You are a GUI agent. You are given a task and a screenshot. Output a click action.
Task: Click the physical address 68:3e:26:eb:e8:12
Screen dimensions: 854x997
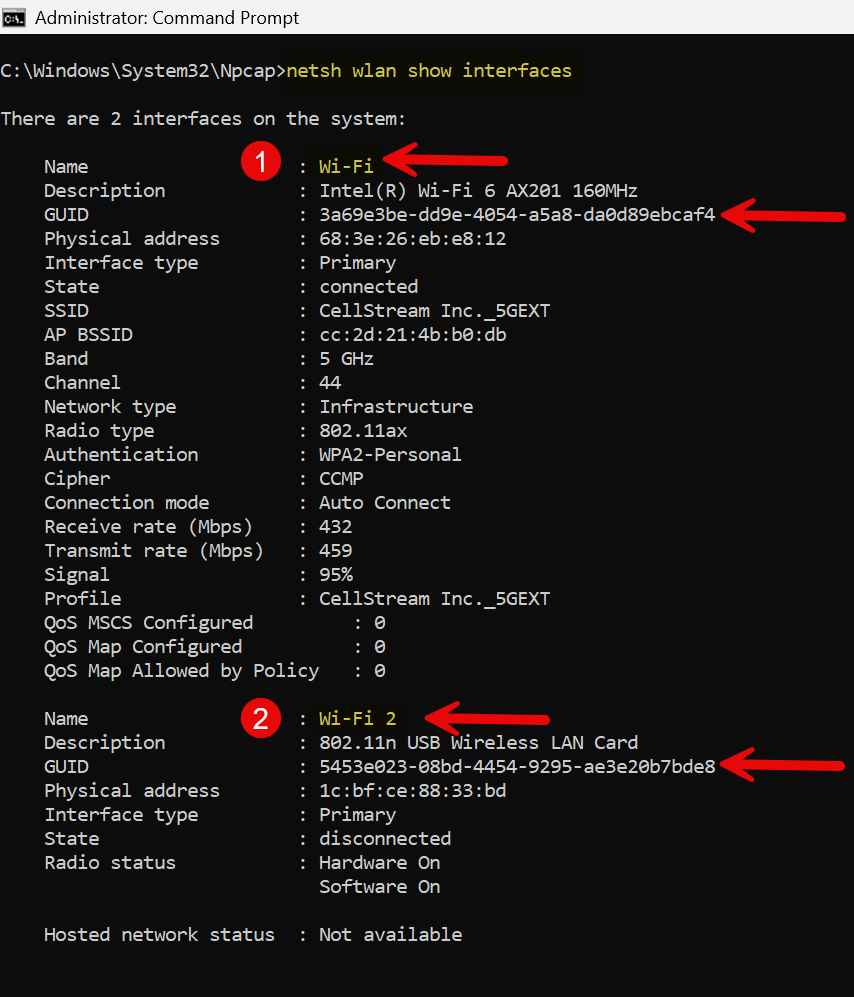412,239
